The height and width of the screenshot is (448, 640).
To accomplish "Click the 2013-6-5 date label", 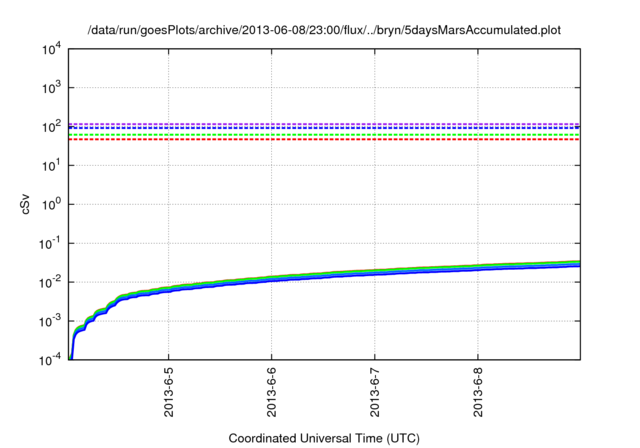I will 169,392.
